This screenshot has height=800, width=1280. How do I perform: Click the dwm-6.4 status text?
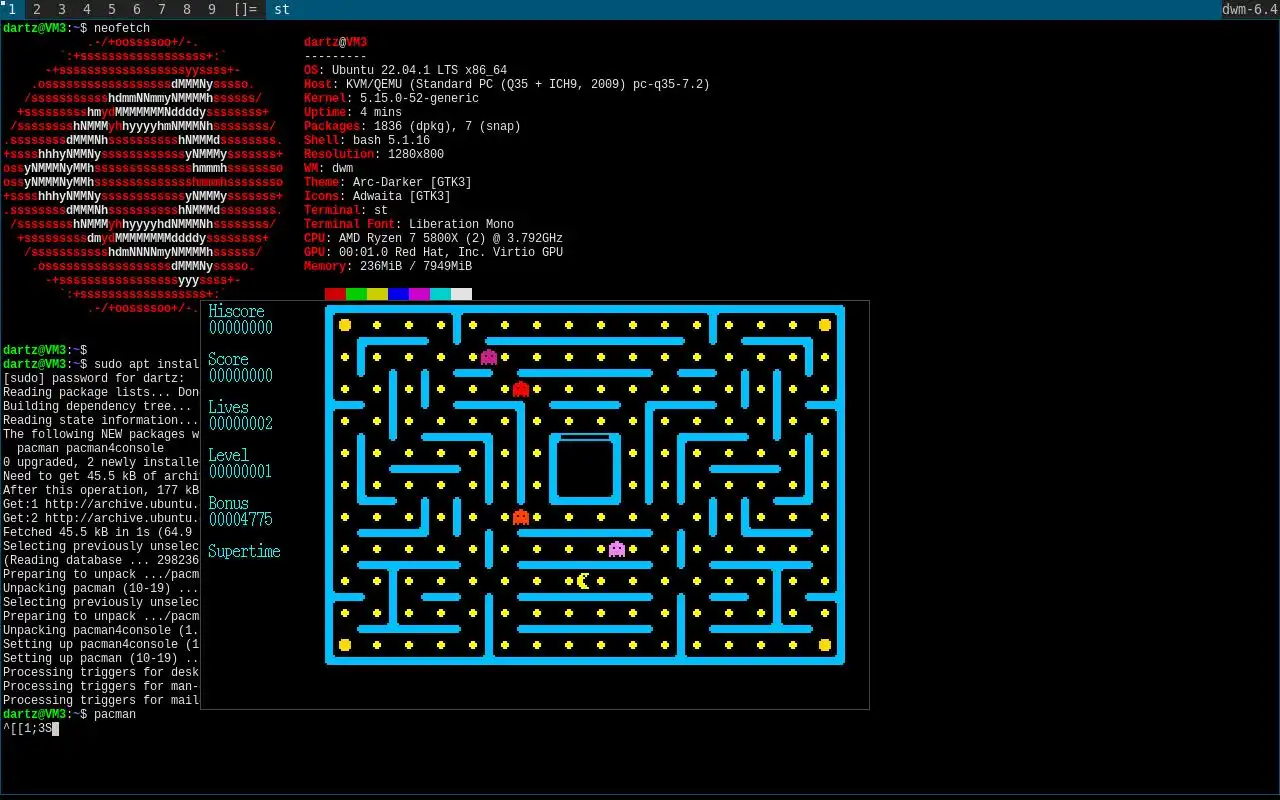click(x=1250, y=9)
